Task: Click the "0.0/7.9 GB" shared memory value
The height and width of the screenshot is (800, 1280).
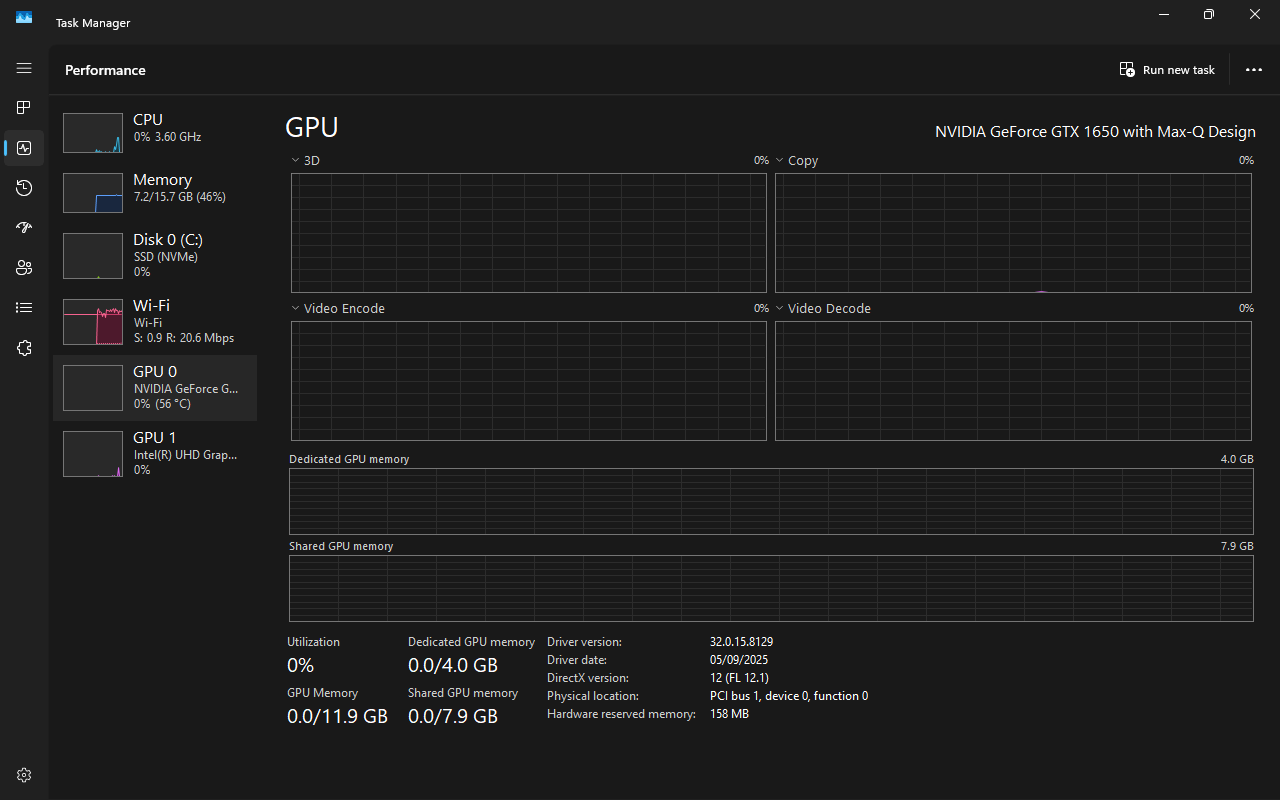Action: [x=453, y=716]
